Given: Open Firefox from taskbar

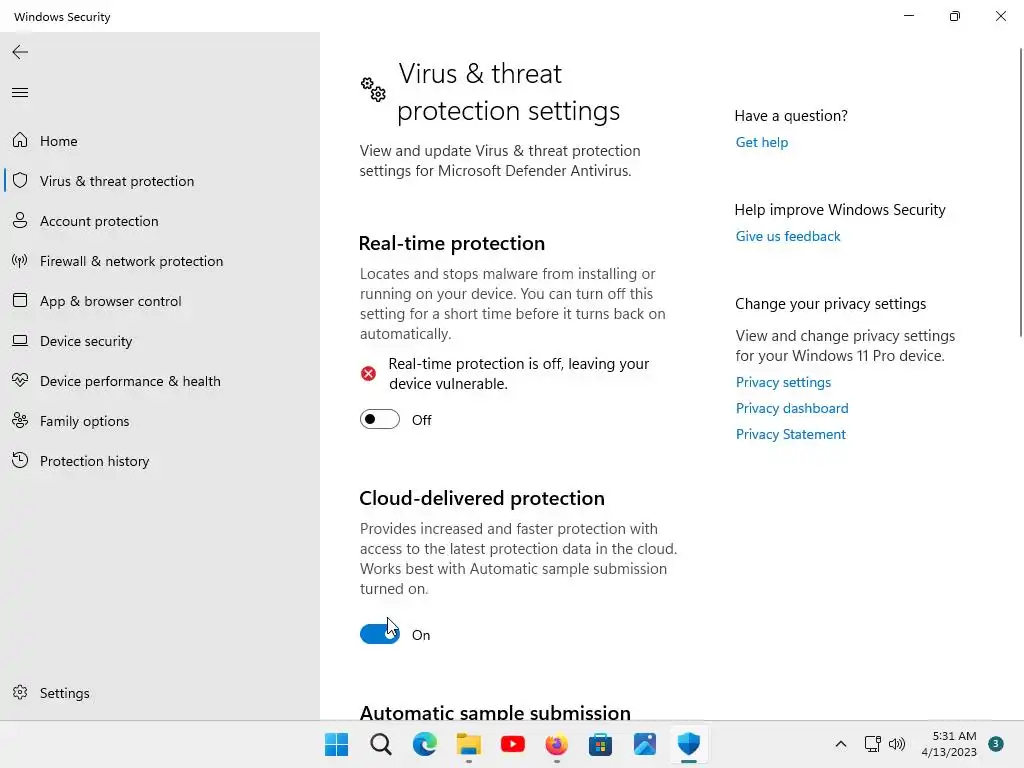Looking at the screenshot, I should [556, 744].
